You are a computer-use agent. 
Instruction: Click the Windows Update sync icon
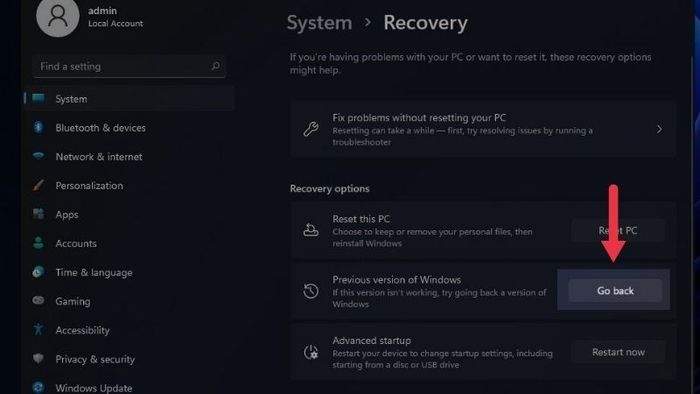pyautogui.click(x=38, y=387)
